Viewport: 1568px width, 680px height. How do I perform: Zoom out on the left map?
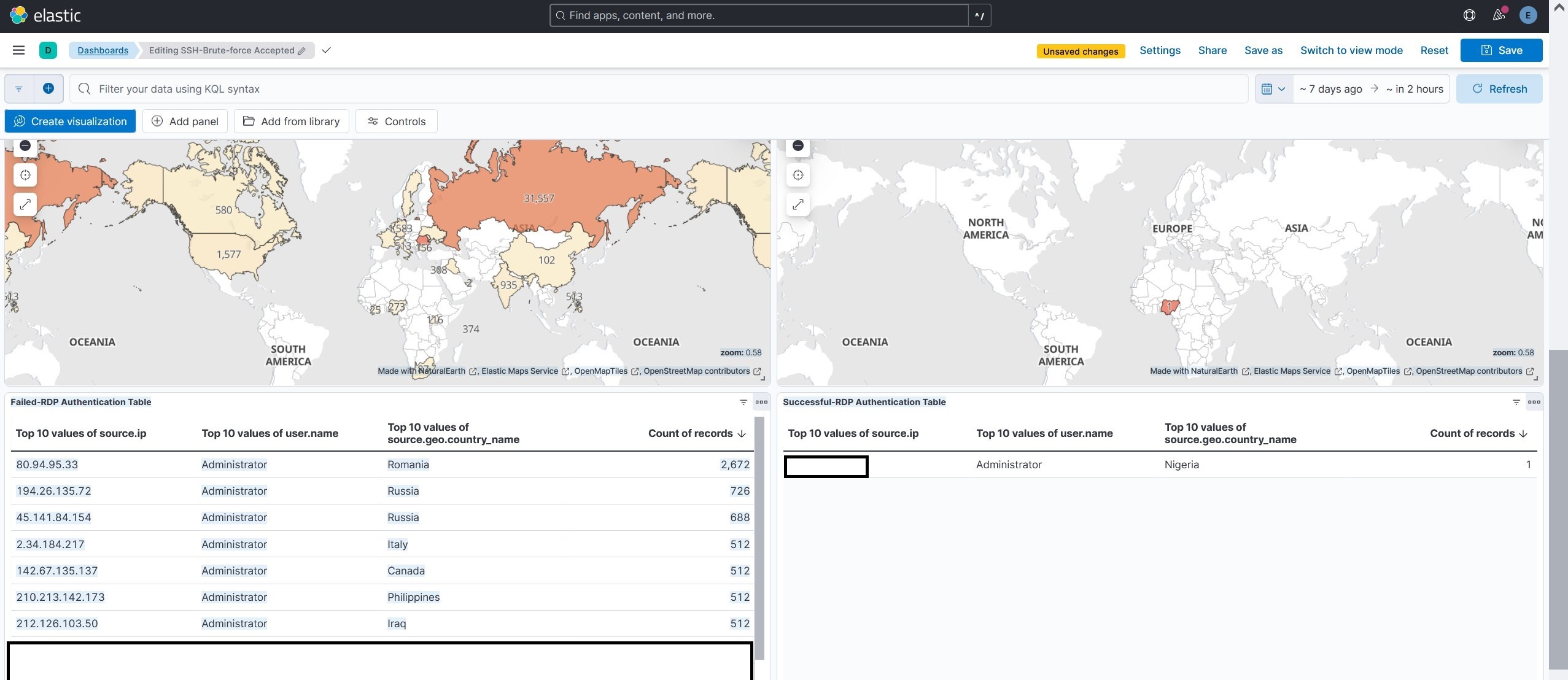(x=25, y=145)
